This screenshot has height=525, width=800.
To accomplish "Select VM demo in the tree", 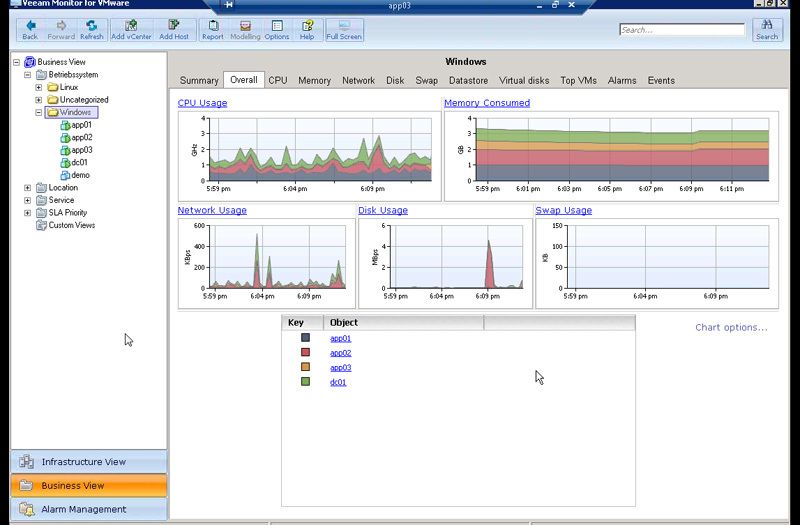I will tap(81, 175).
